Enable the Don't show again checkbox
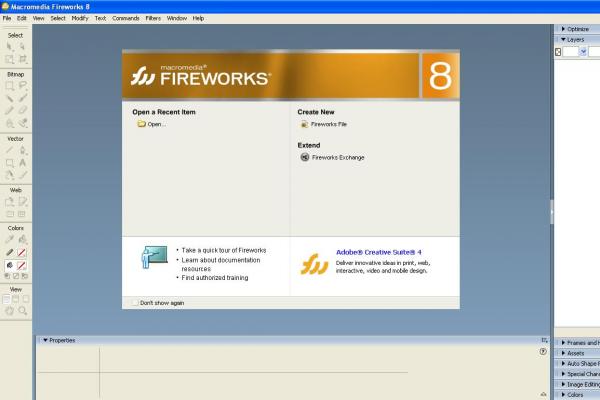Viewport: 600px width, 400px height. coord(135,302)
